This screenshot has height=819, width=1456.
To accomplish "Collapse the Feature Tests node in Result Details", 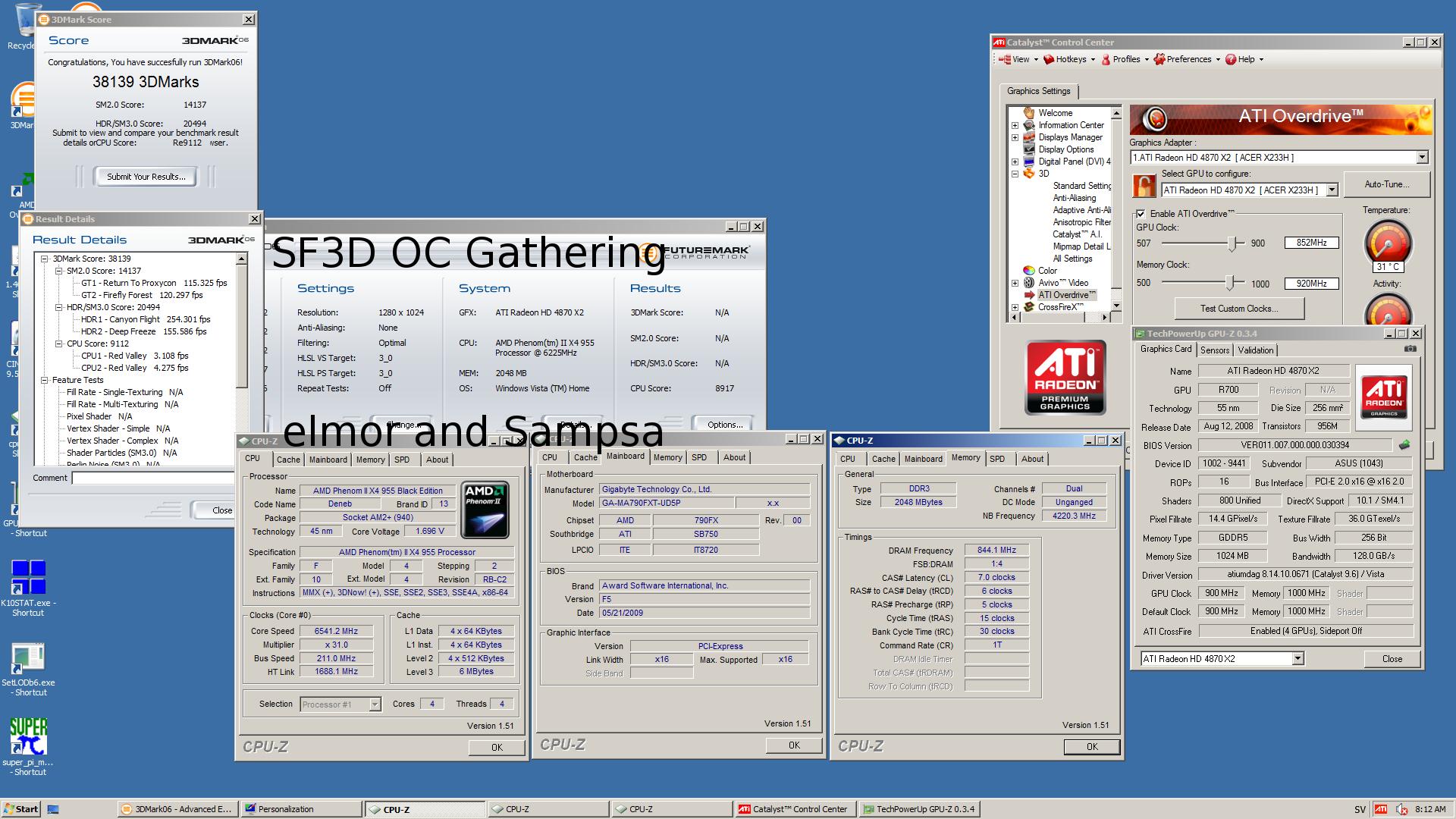I will pos(44,380).
